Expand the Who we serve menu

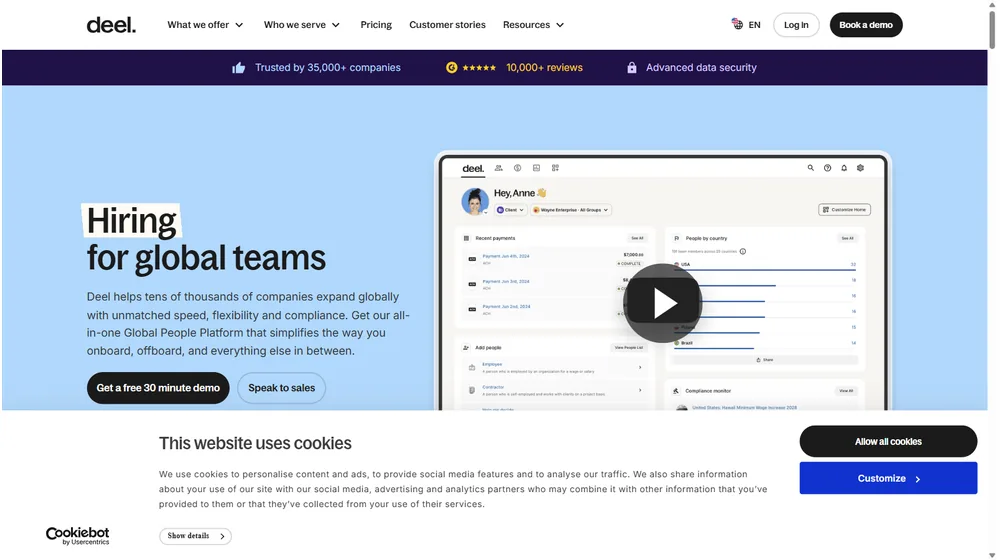302,25
